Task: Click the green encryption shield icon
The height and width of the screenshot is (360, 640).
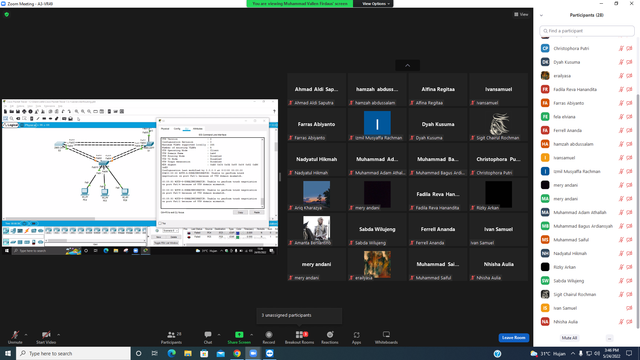Action: click(x=7, y=14)
